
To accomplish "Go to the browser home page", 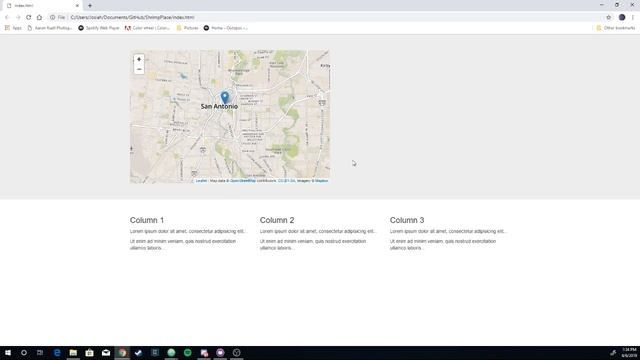I will 39,17.
